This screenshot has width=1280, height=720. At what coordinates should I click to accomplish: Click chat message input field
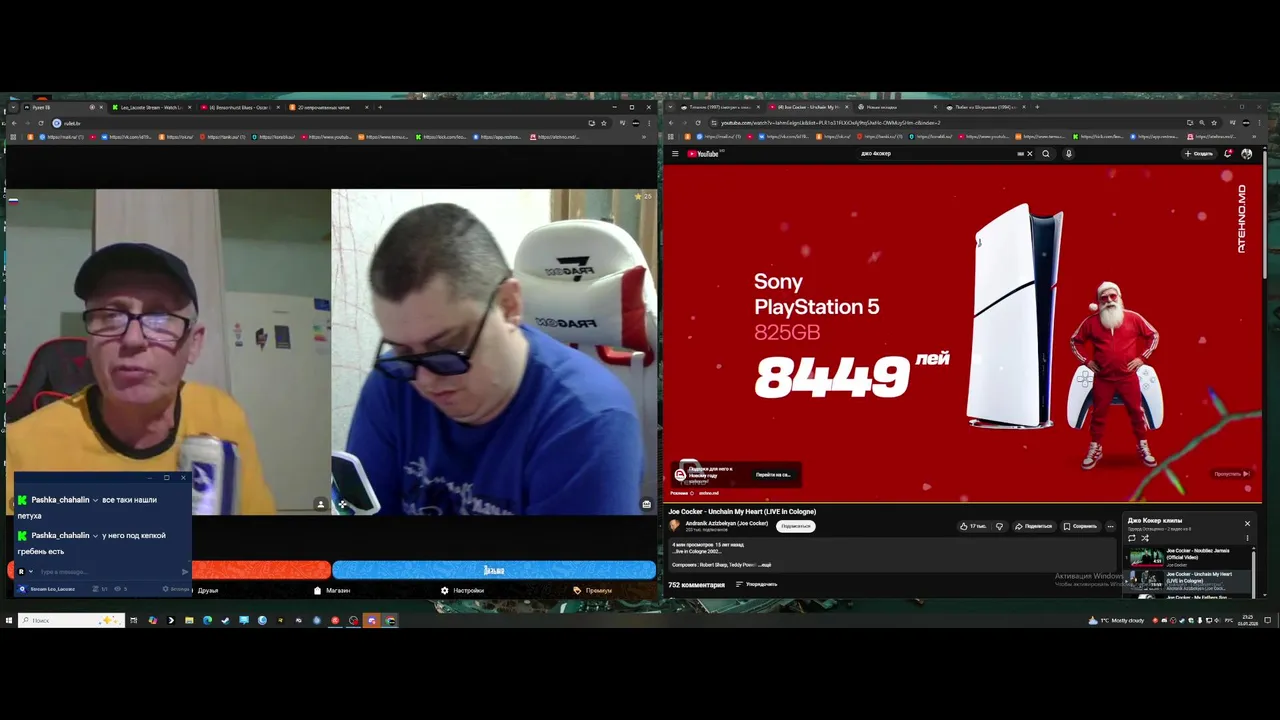pos(108,572)
